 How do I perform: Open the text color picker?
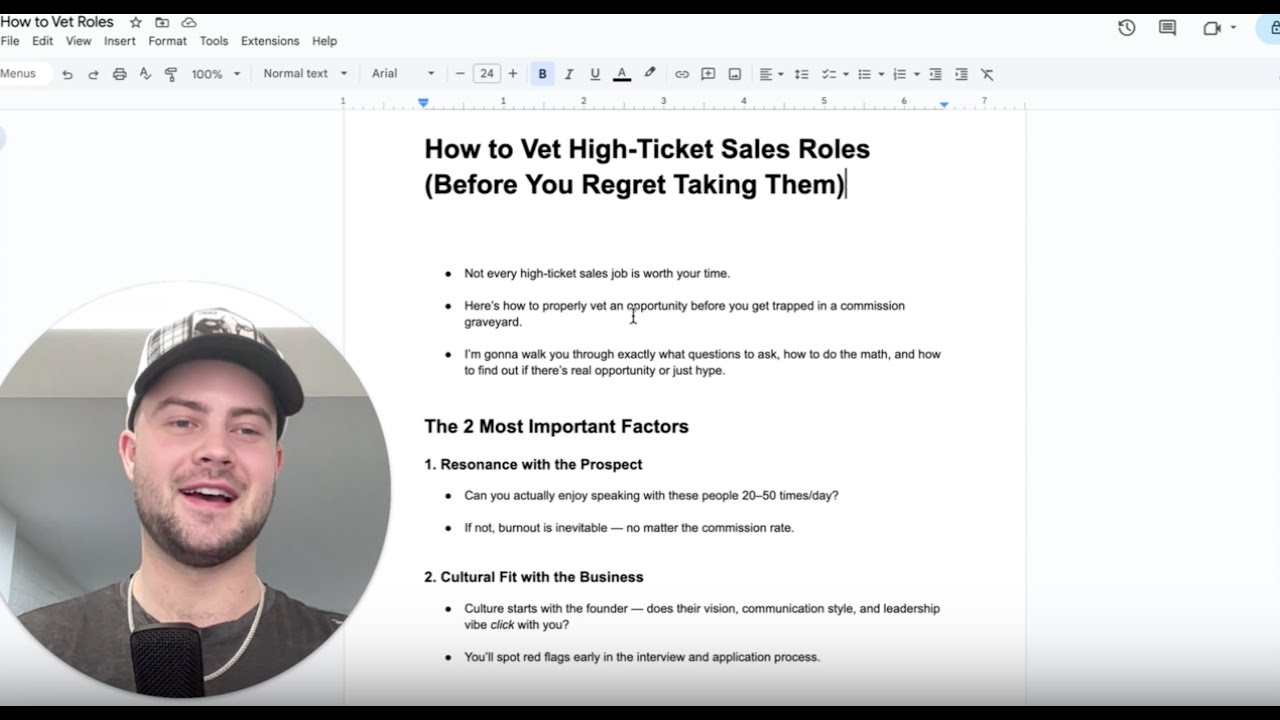coord(622,74)
